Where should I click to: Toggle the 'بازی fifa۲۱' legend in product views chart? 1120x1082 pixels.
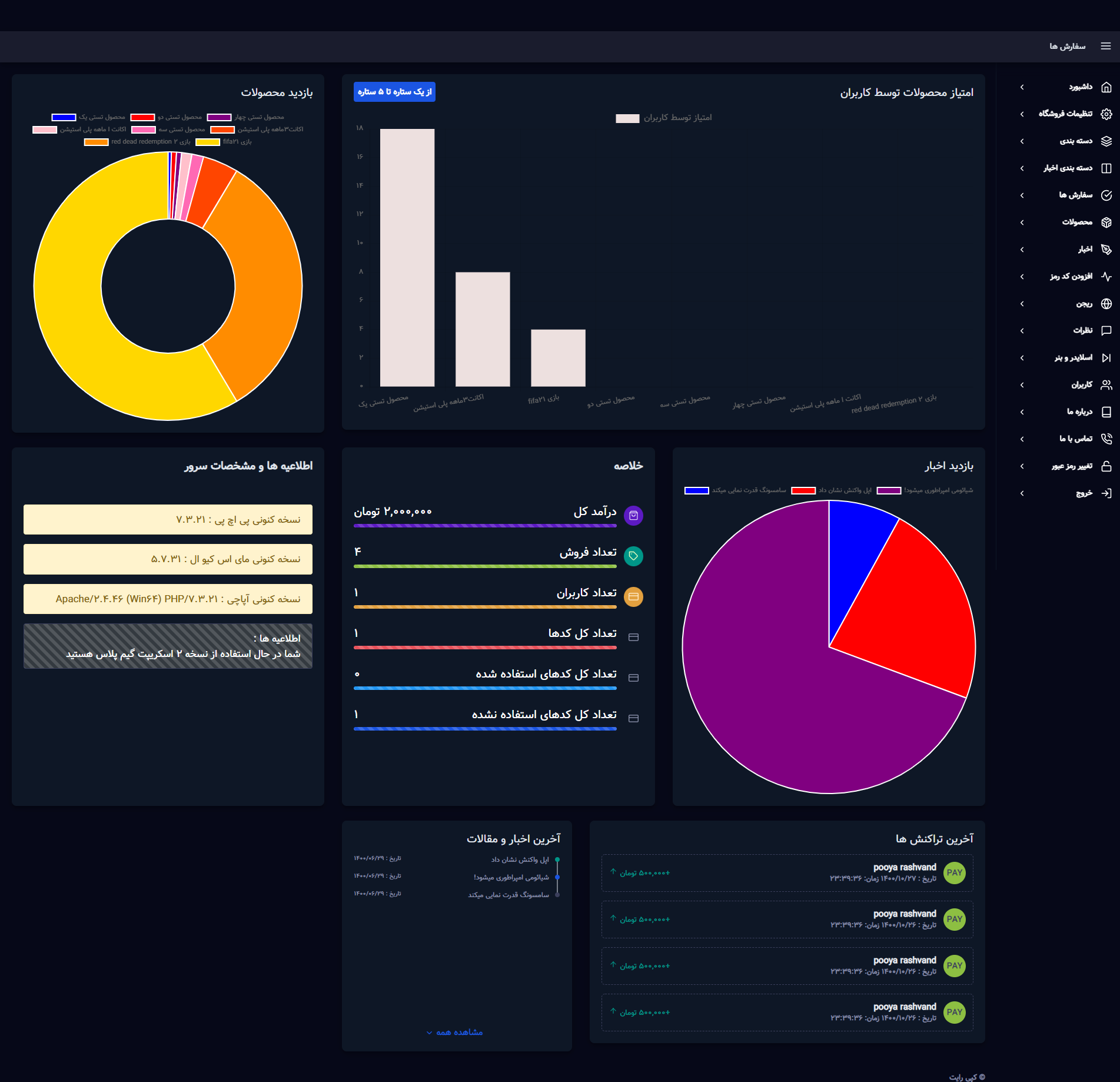[223, 142]
